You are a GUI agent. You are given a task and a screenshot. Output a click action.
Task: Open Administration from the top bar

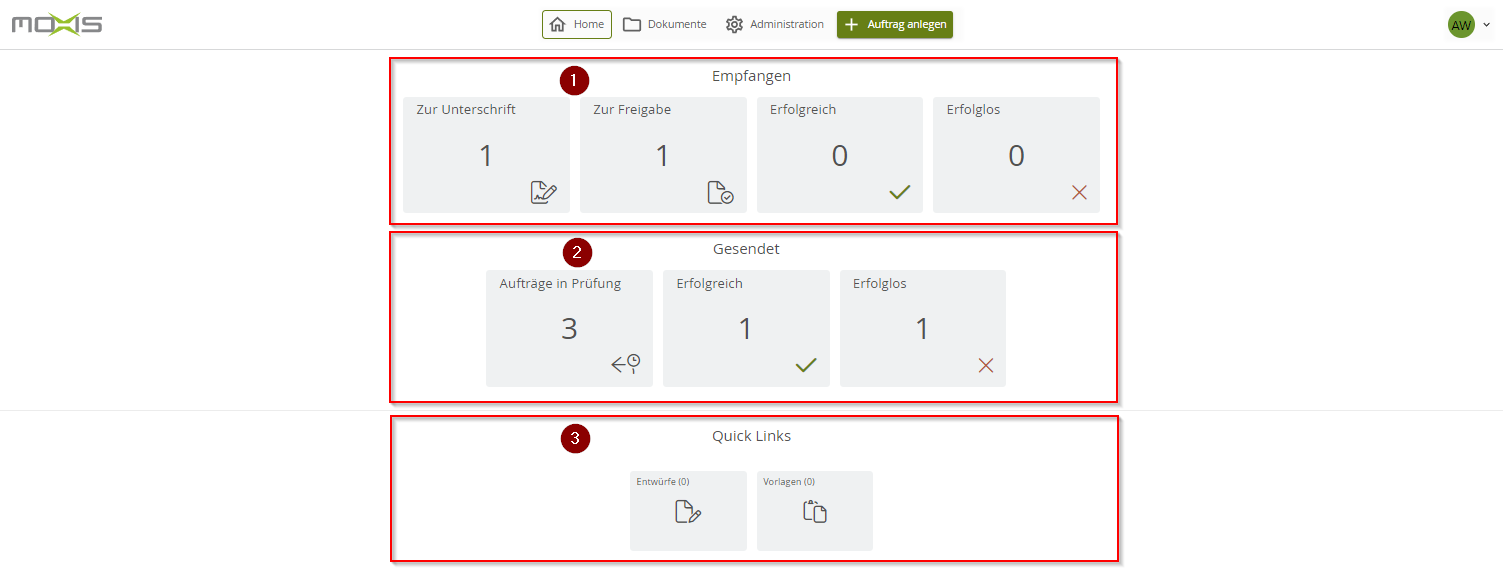[775, 24]
